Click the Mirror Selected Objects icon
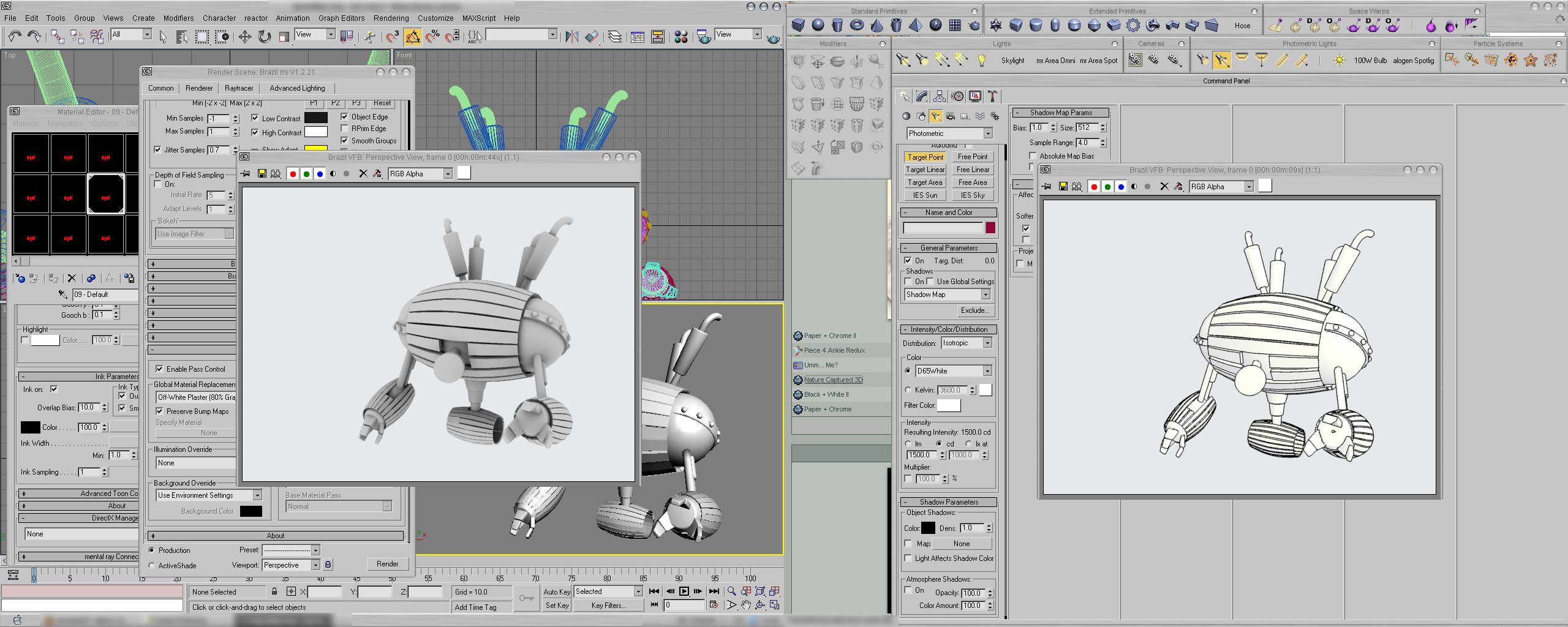1568x627 pixels. point(571,37)
